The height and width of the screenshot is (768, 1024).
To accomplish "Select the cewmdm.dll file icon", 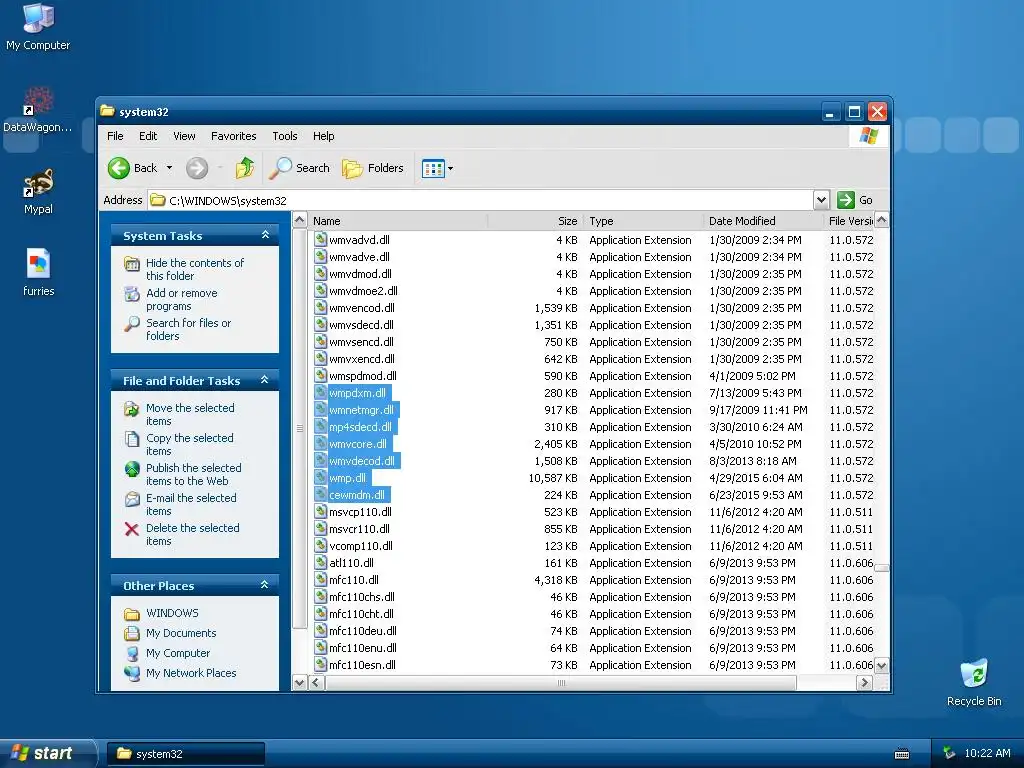I will click(320, 494).
